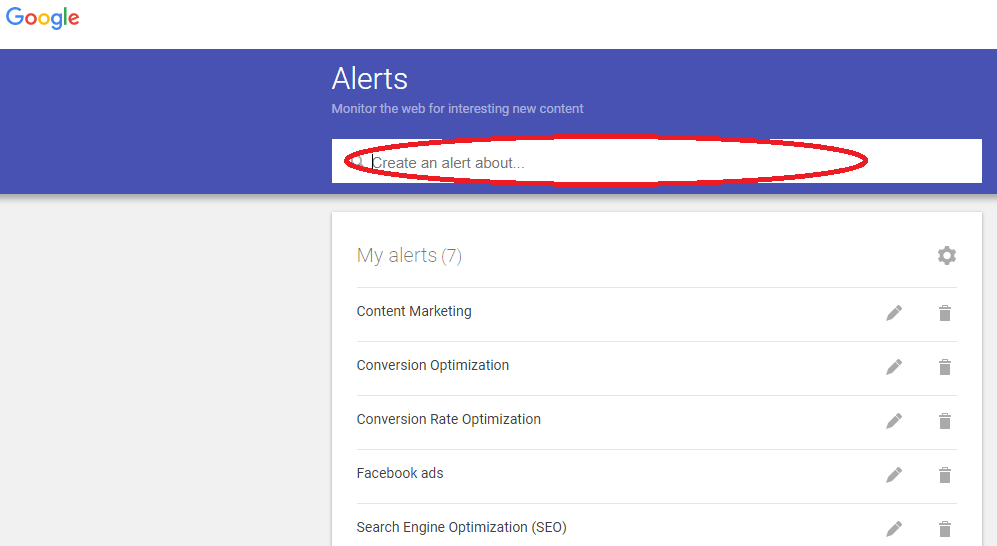Open the My alerts settings gear
997x546 pixels.
[x=947, y=256]
